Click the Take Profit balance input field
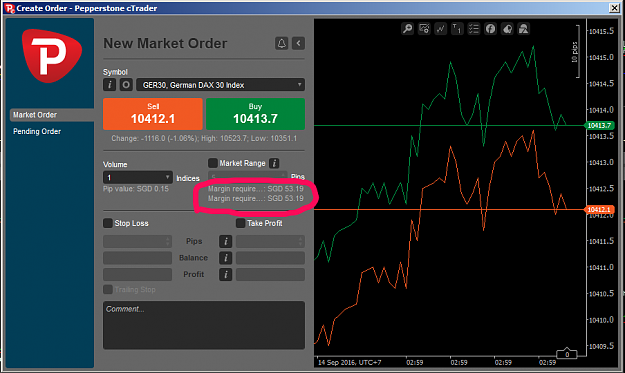Image resolution: width=625 pixels, height=373 pixels. click(270, 258)
